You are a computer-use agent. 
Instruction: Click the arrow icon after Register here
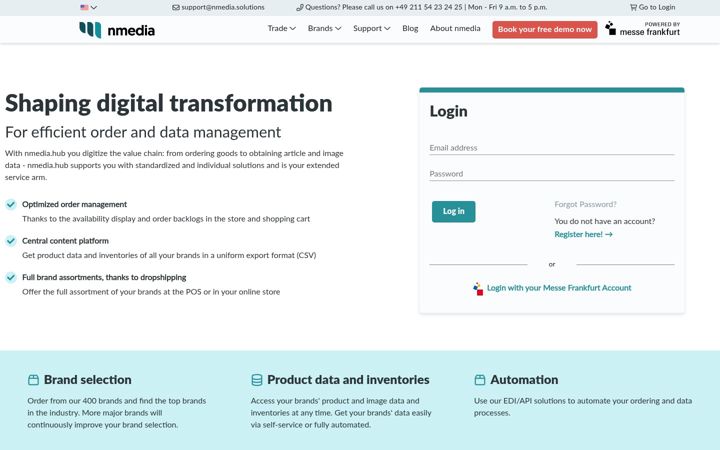[x=609, y=234]
